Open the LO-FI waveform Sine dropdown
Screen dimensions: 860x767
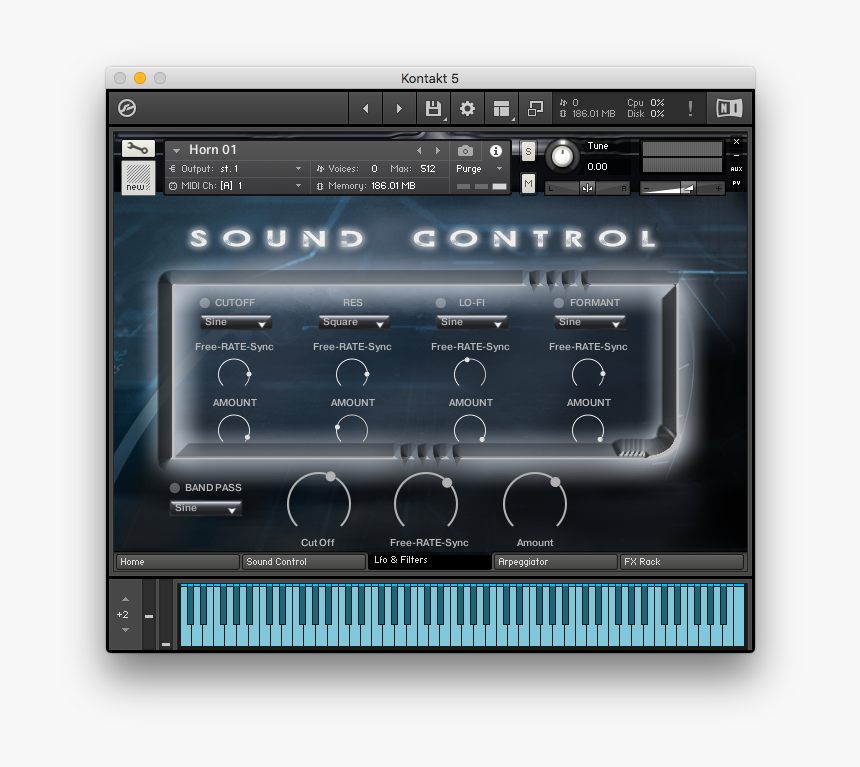tap(472, 322)
